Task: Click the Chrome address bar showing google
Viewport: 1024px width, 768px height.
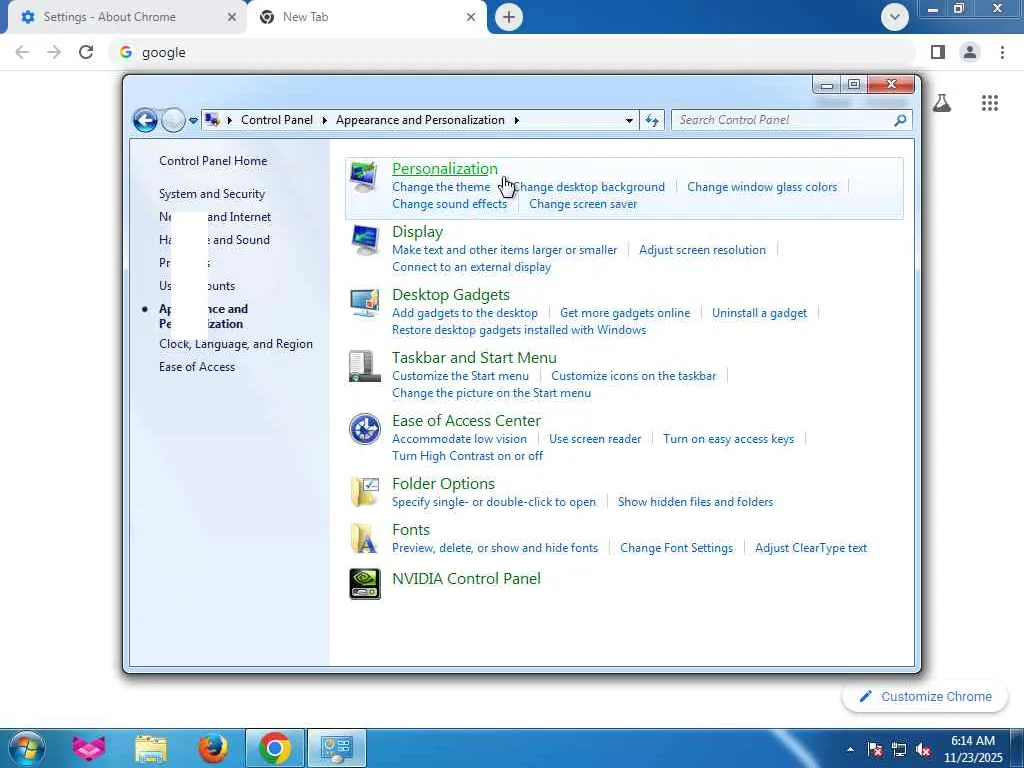Action: (513, 52)
